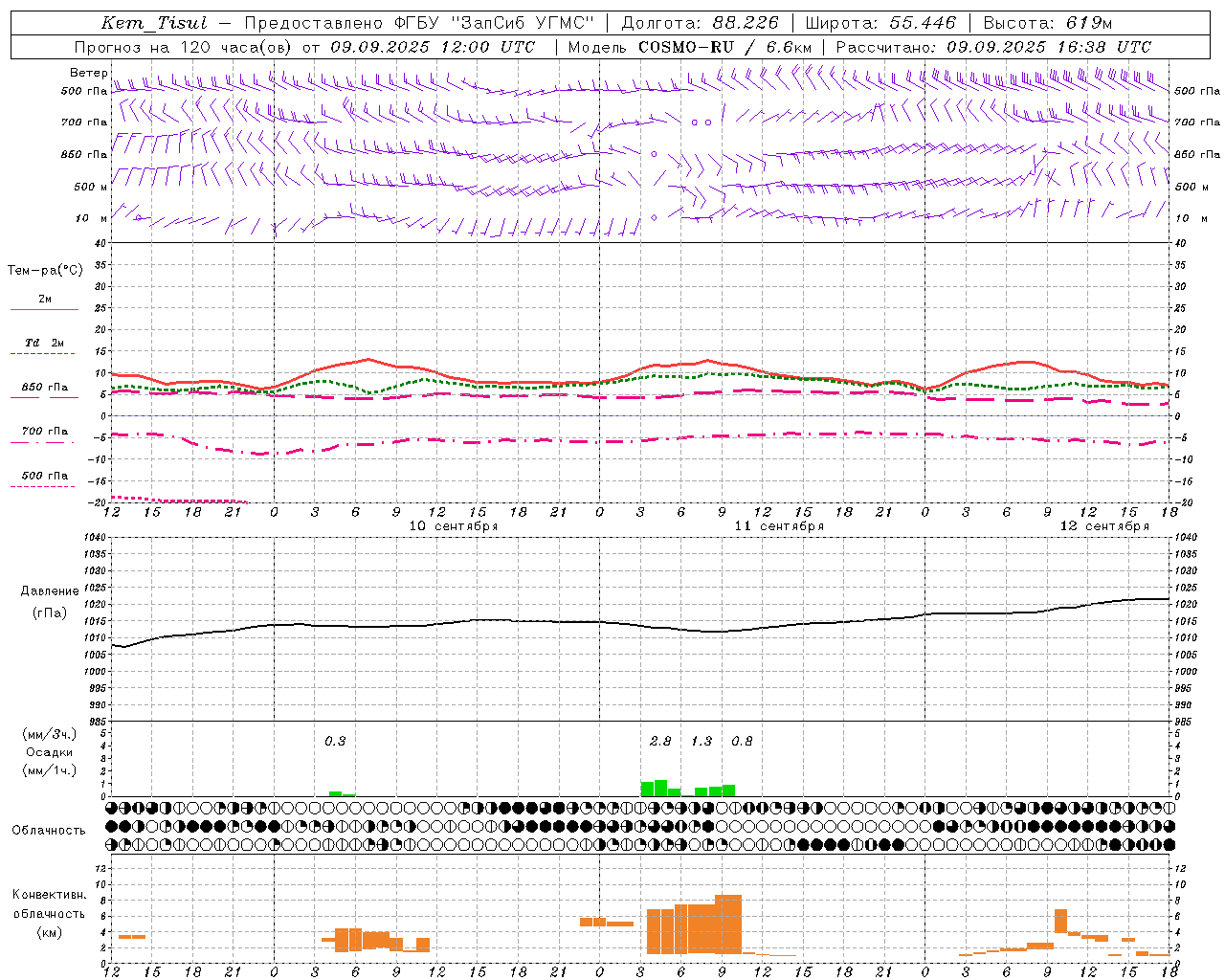Click 'Рассчитано: 09.09.2025 16:38 UTC' text

993,47
